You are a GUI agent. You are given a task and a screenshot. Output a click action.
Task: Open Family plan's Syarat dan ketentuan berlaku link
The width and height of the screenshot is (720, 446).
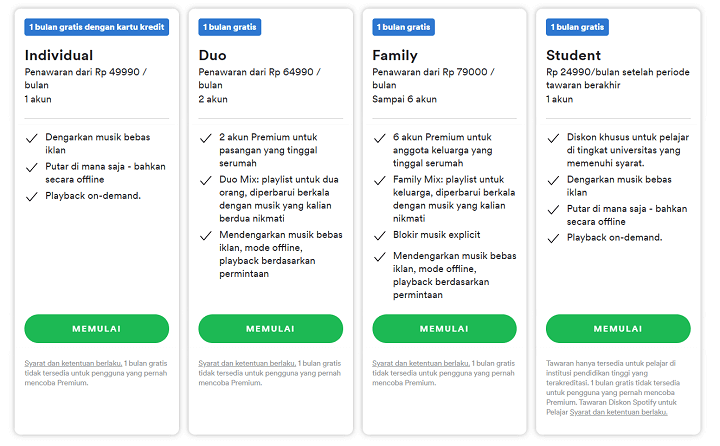[x=421, y=363]
